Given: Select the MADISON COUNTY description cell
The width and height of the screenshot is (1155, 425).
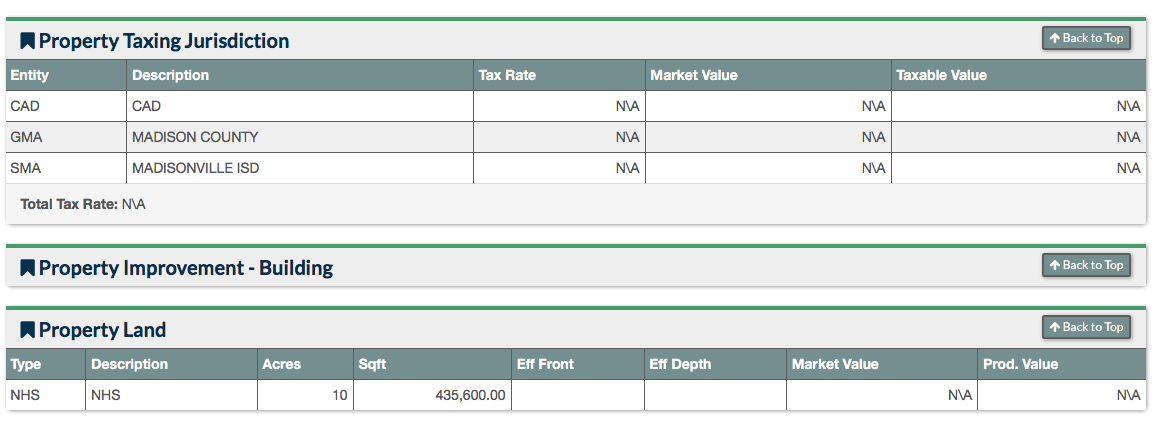Looking at the screenshot, I should [x=300, y=137].
